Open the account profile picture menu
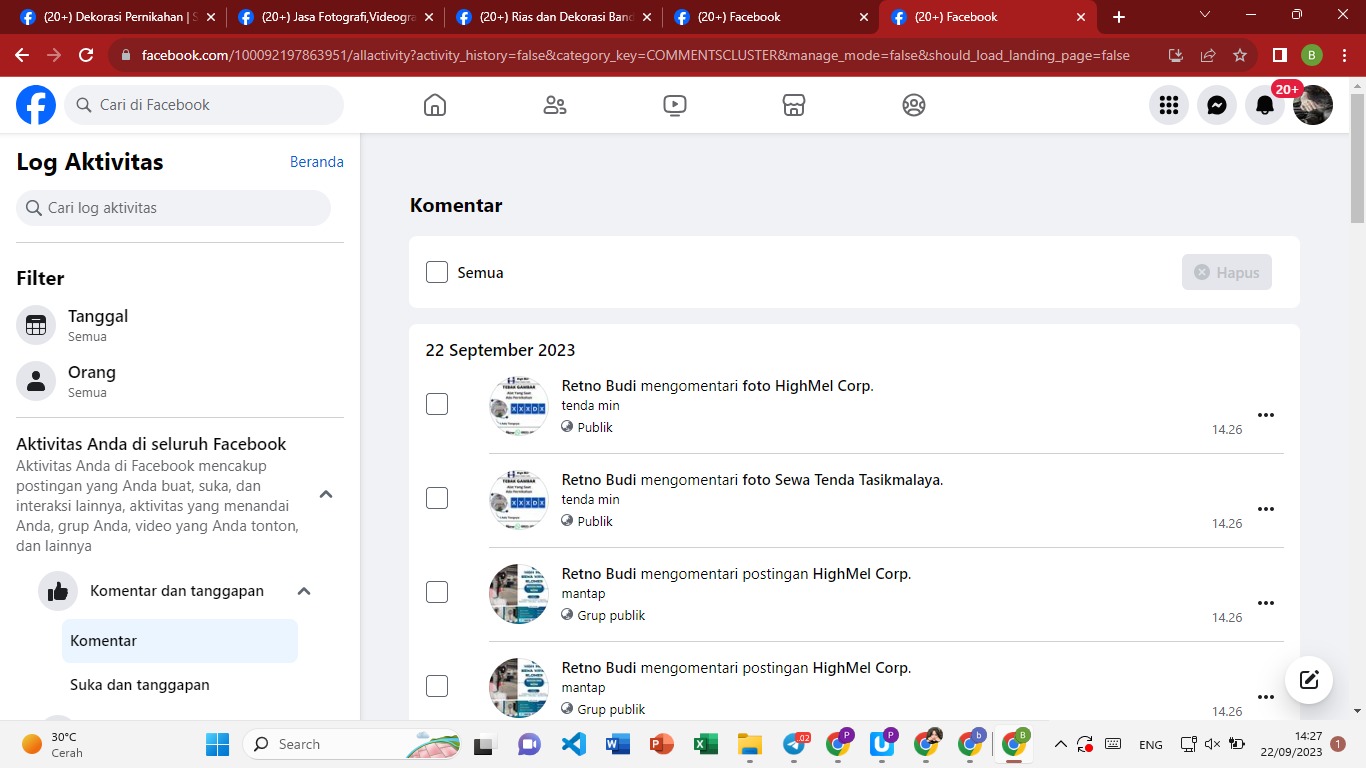This screenshot has height=768, width=1366. tap(1313, 105)
